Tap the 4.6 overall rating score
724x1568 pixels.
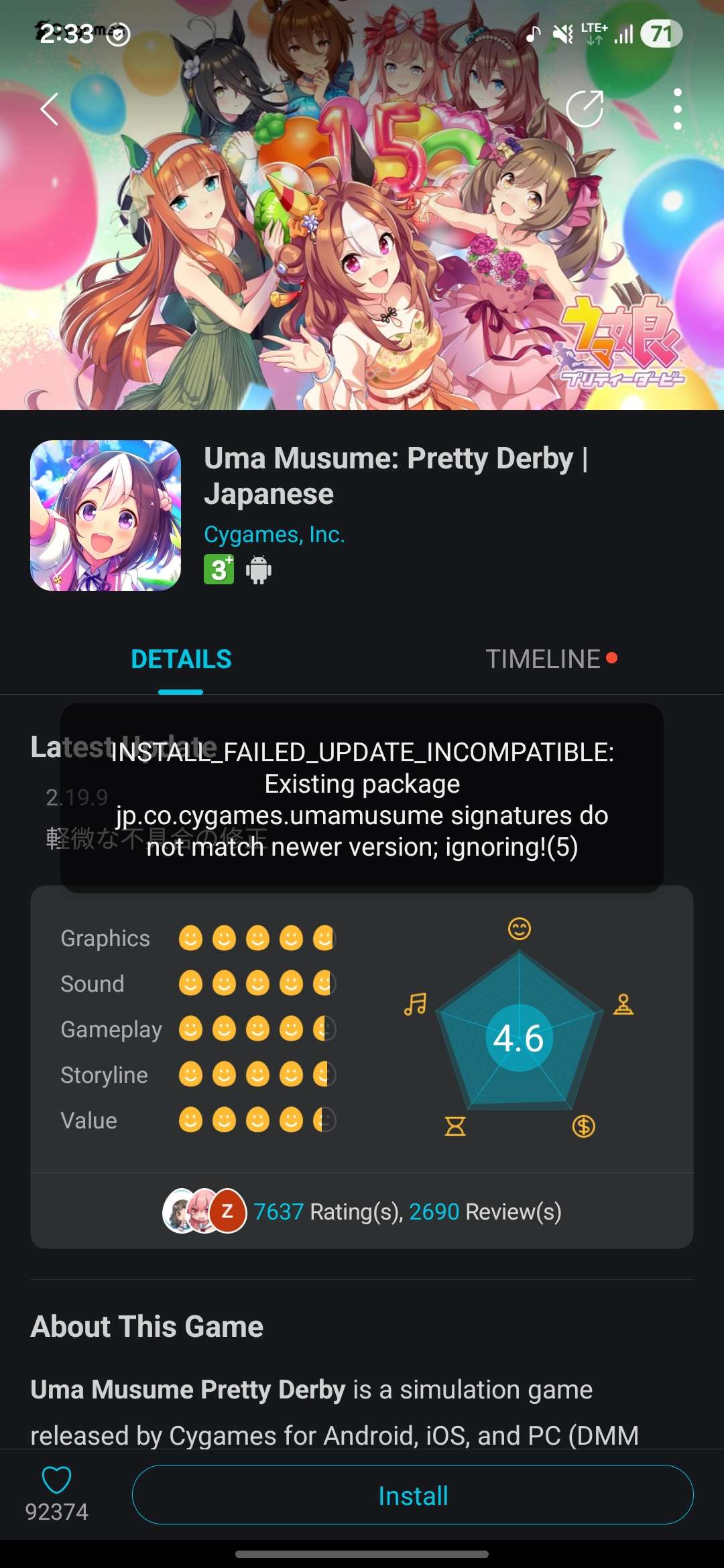click(519, 1038)
